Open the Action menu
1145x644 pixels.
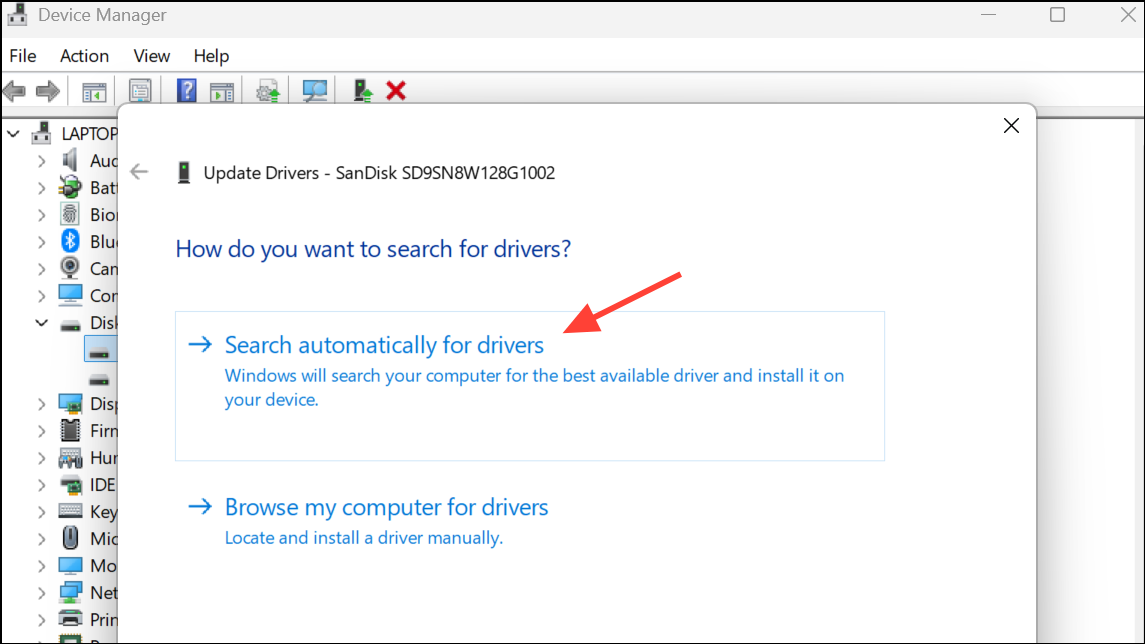click(x=85, y=56)
